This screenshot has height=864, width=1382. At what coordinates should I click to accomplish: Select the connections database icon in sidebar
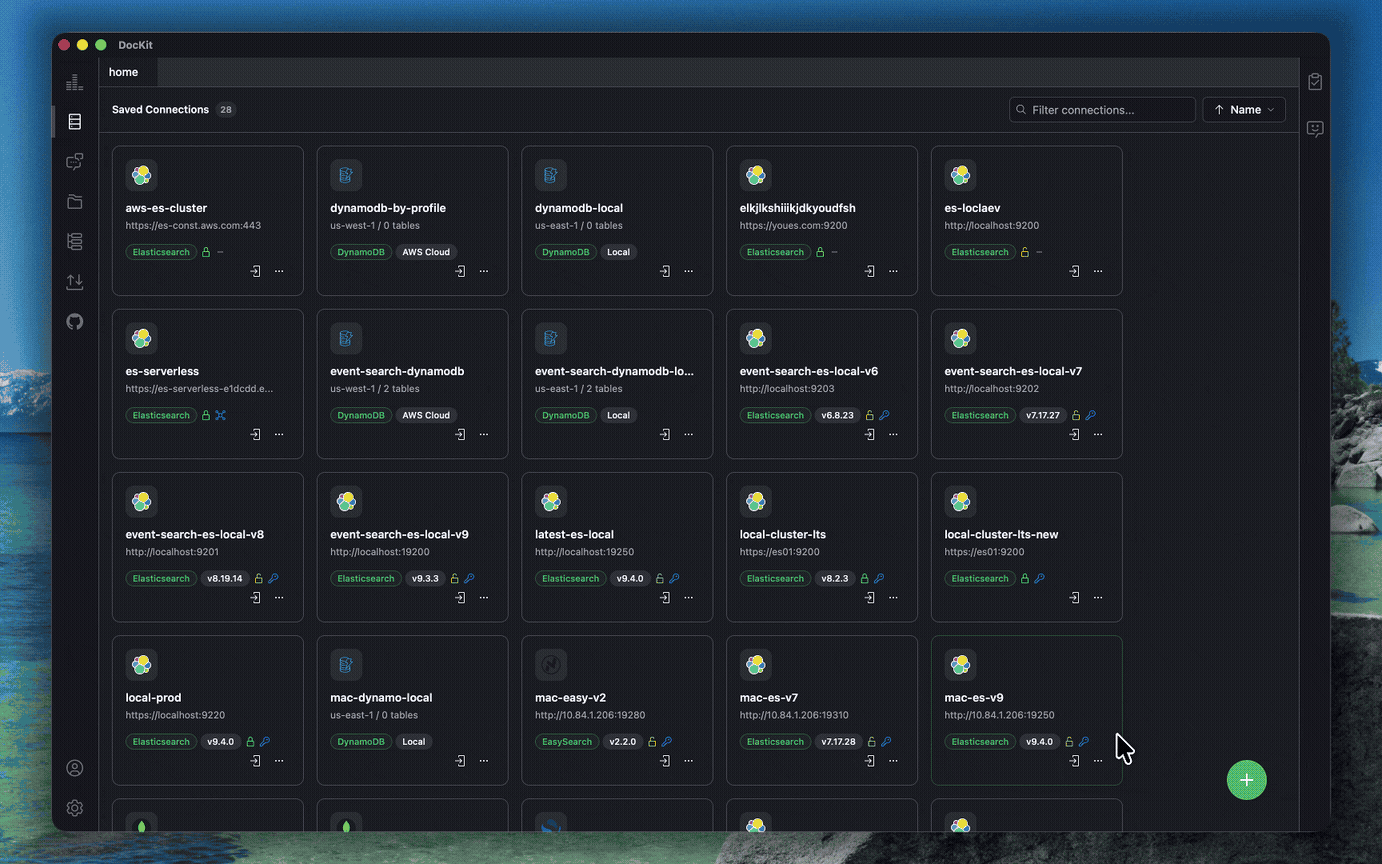(74, 122)
